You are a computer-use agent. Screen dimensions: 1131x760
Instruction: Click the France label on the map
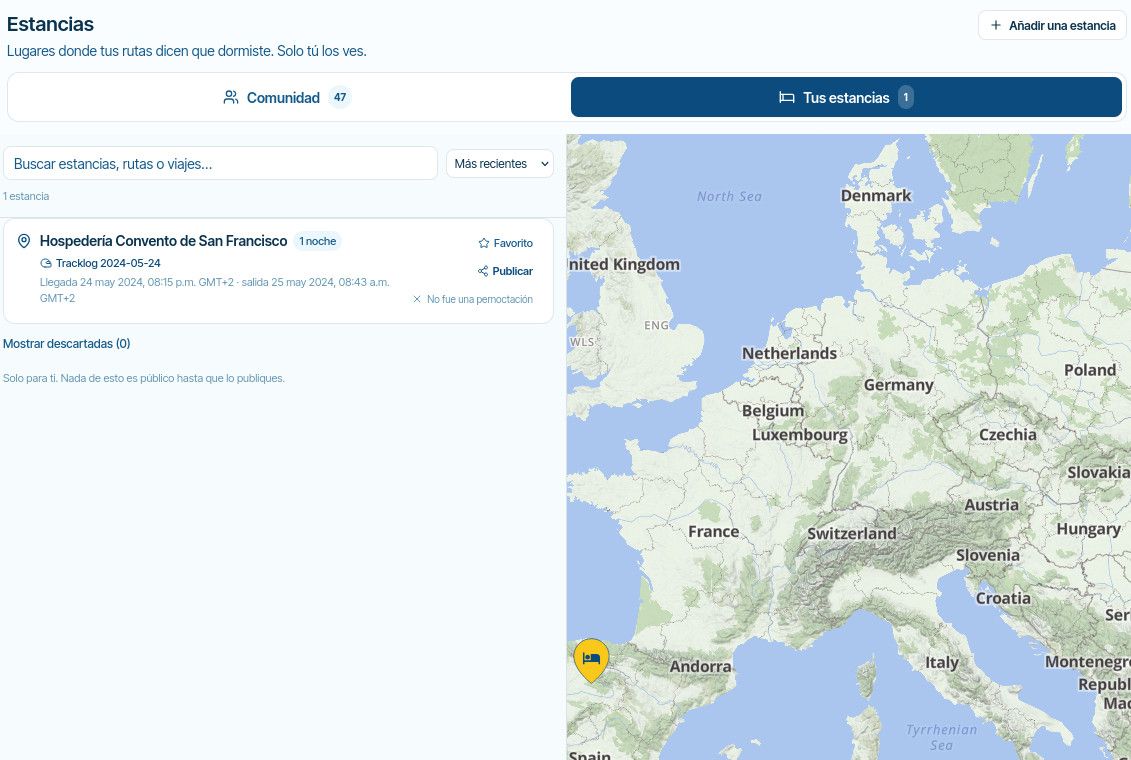[713, 531]
